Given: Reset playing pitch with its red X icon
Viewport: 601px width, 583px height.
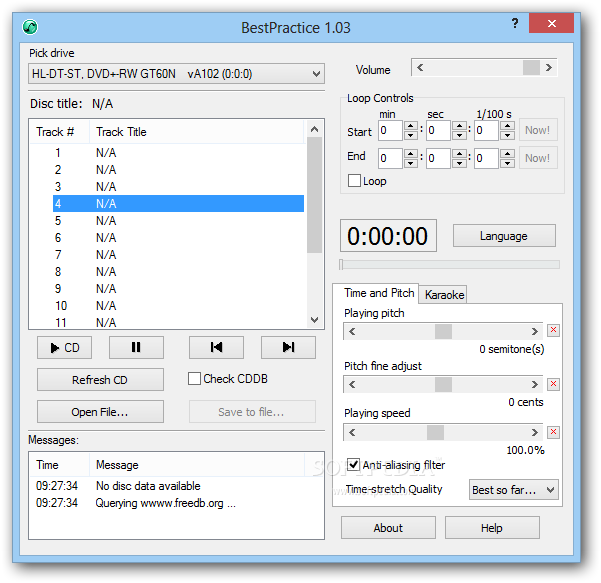Looking at the screenshot, I should [553, 330].
